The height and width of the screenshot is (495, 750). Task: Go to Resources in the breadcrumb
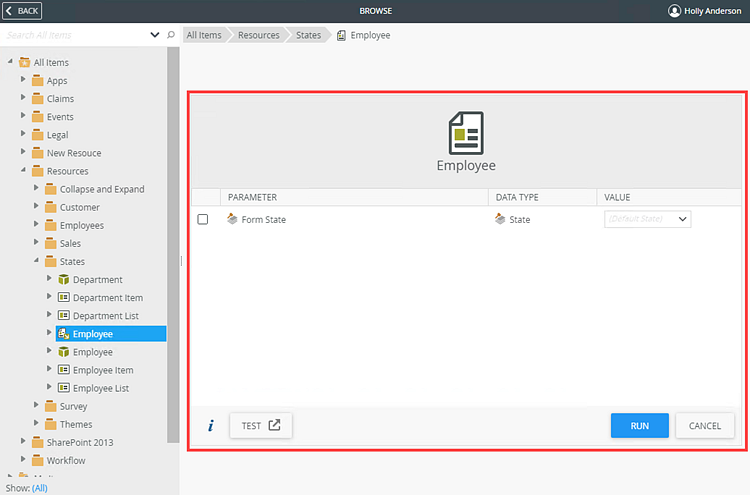point(259,35)
